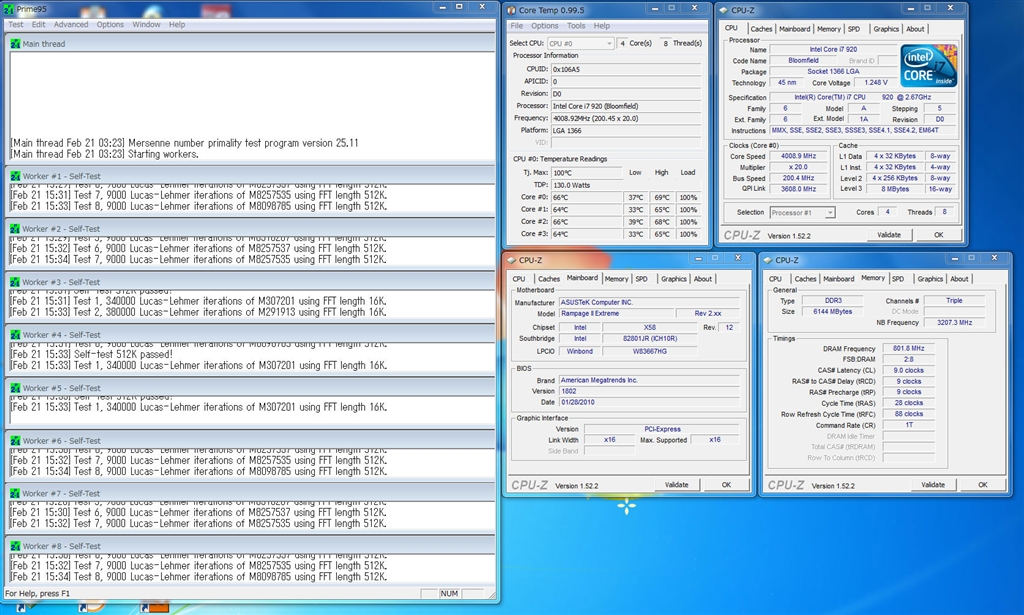The height and width of the screenshot is (615, 1024).
Task: Select Caches tab in CPU-Z Memory window
Action: (805, 279)
